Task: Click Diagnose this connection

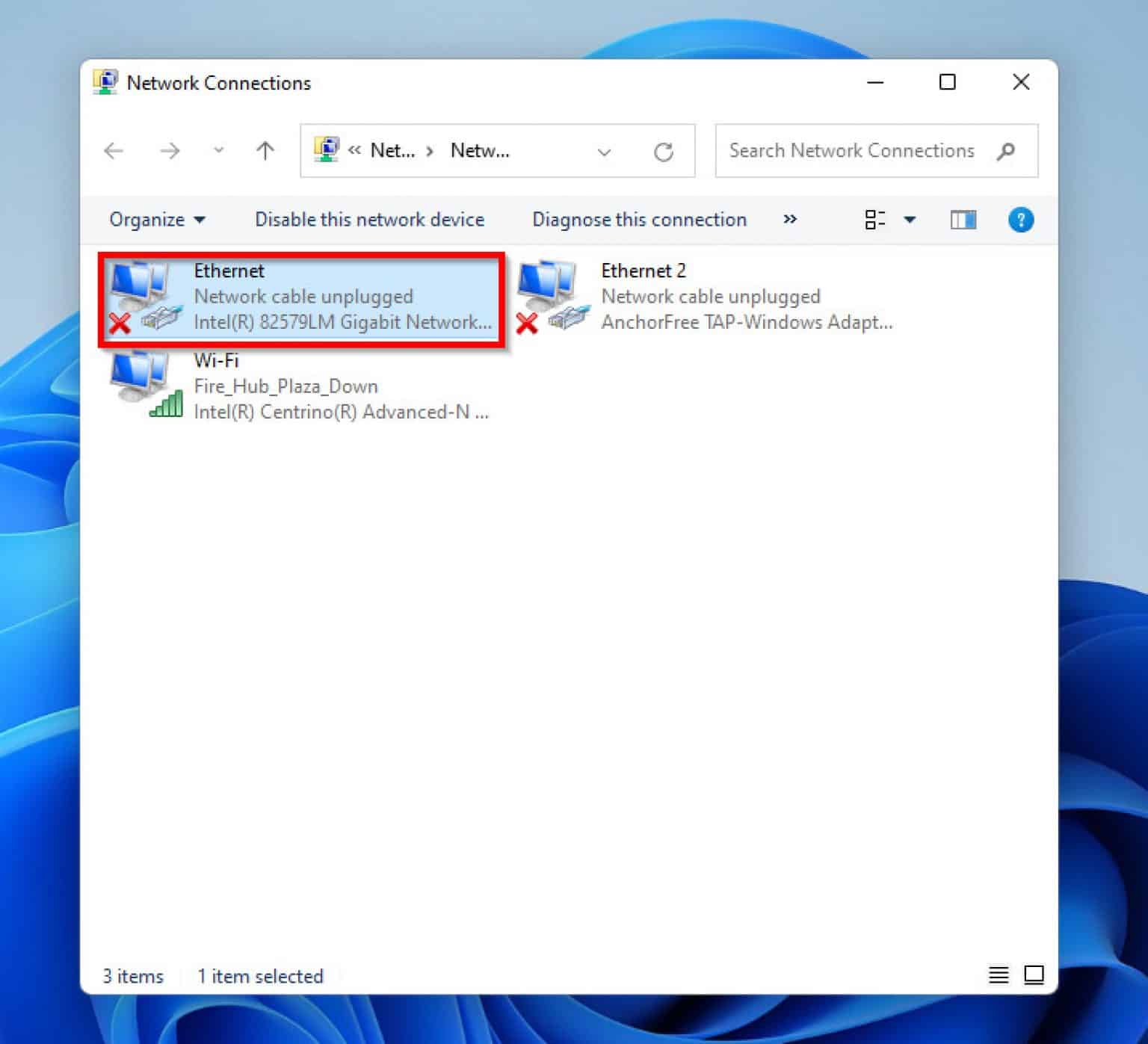Action: point(639,219)
